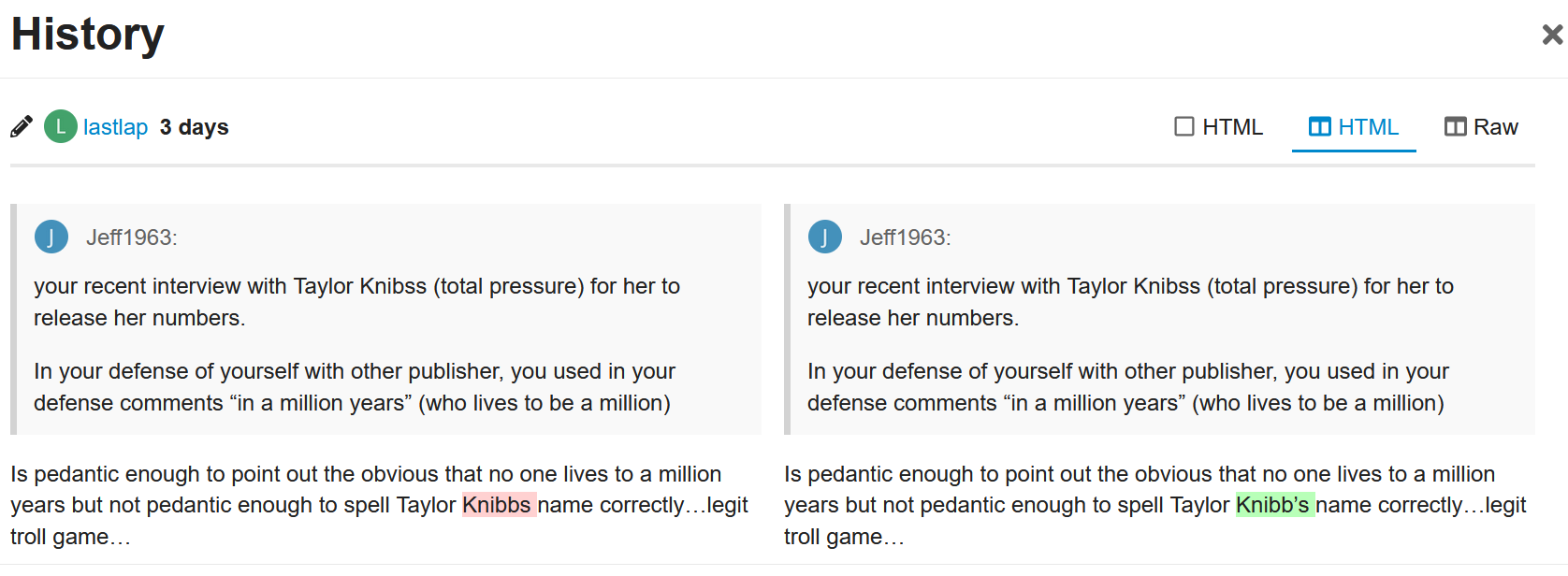Toggle off the side-by-side HTML view
This screenshot has width=1568, height=576.
point(1354,125)
